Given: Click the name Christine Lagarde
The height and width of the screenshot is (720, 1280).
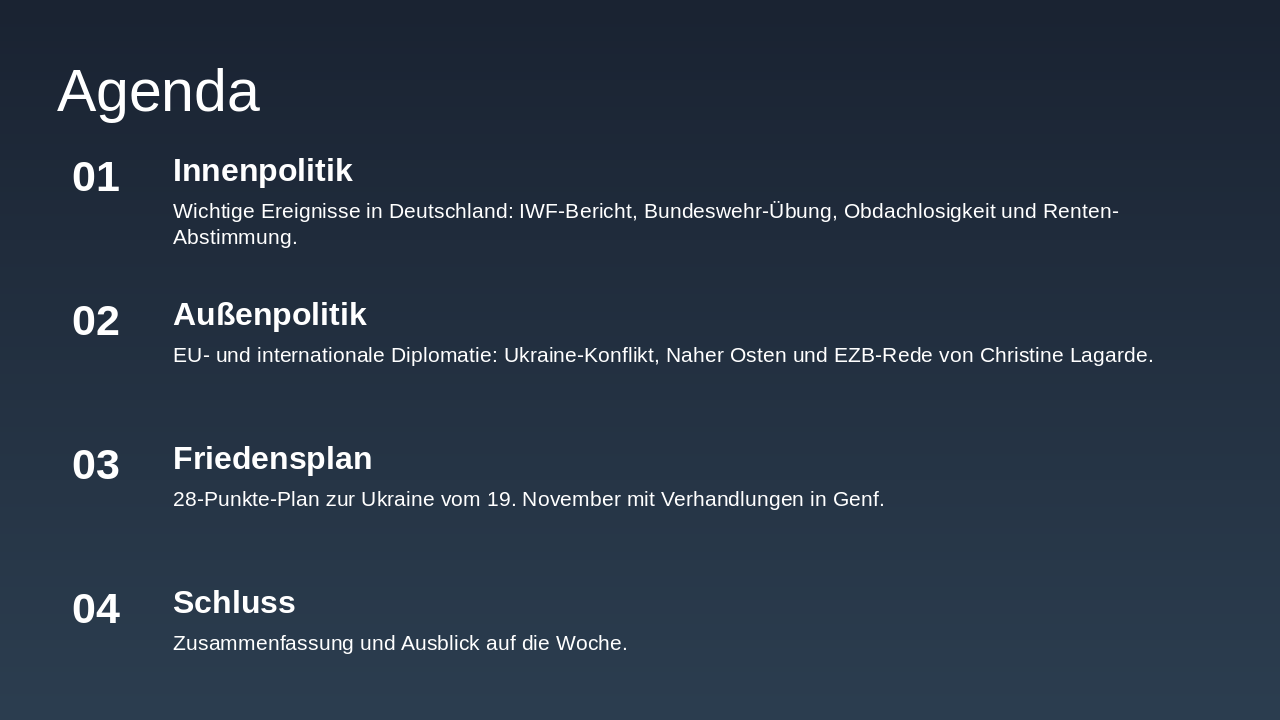Looking at the screenshot, I should click(x=1064, y=355).
